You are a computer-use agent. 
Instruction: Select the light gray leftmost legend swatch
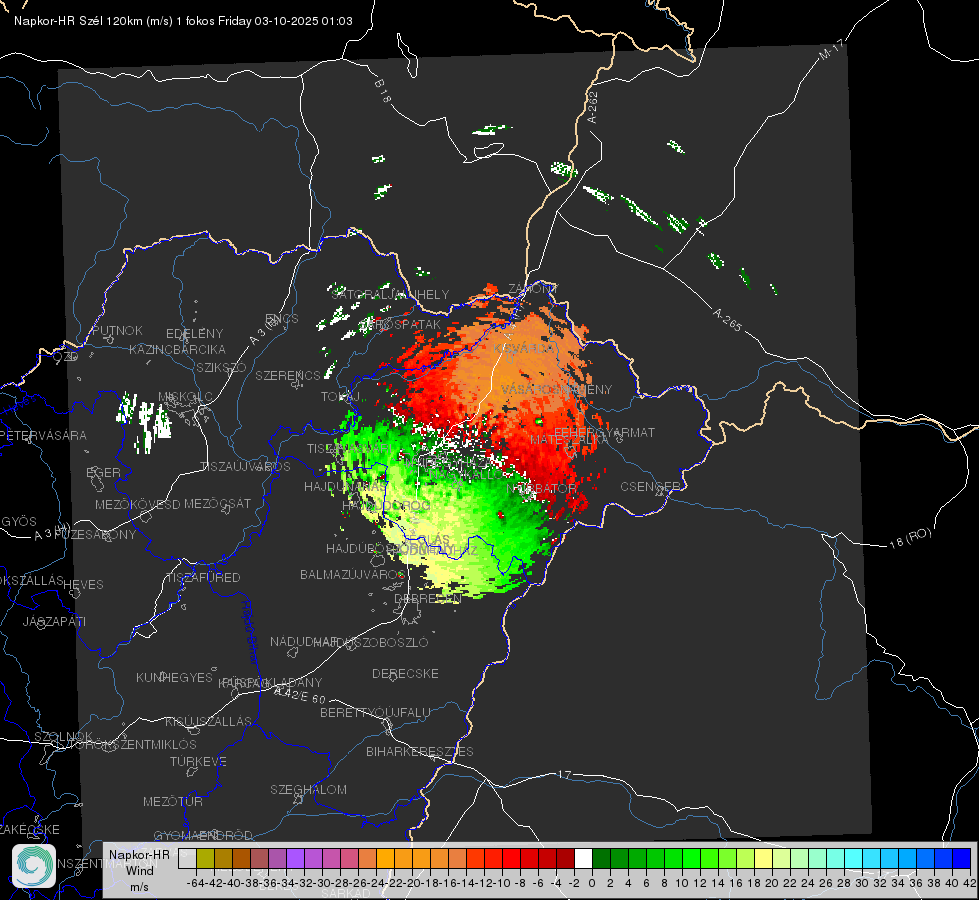[187, 858]
